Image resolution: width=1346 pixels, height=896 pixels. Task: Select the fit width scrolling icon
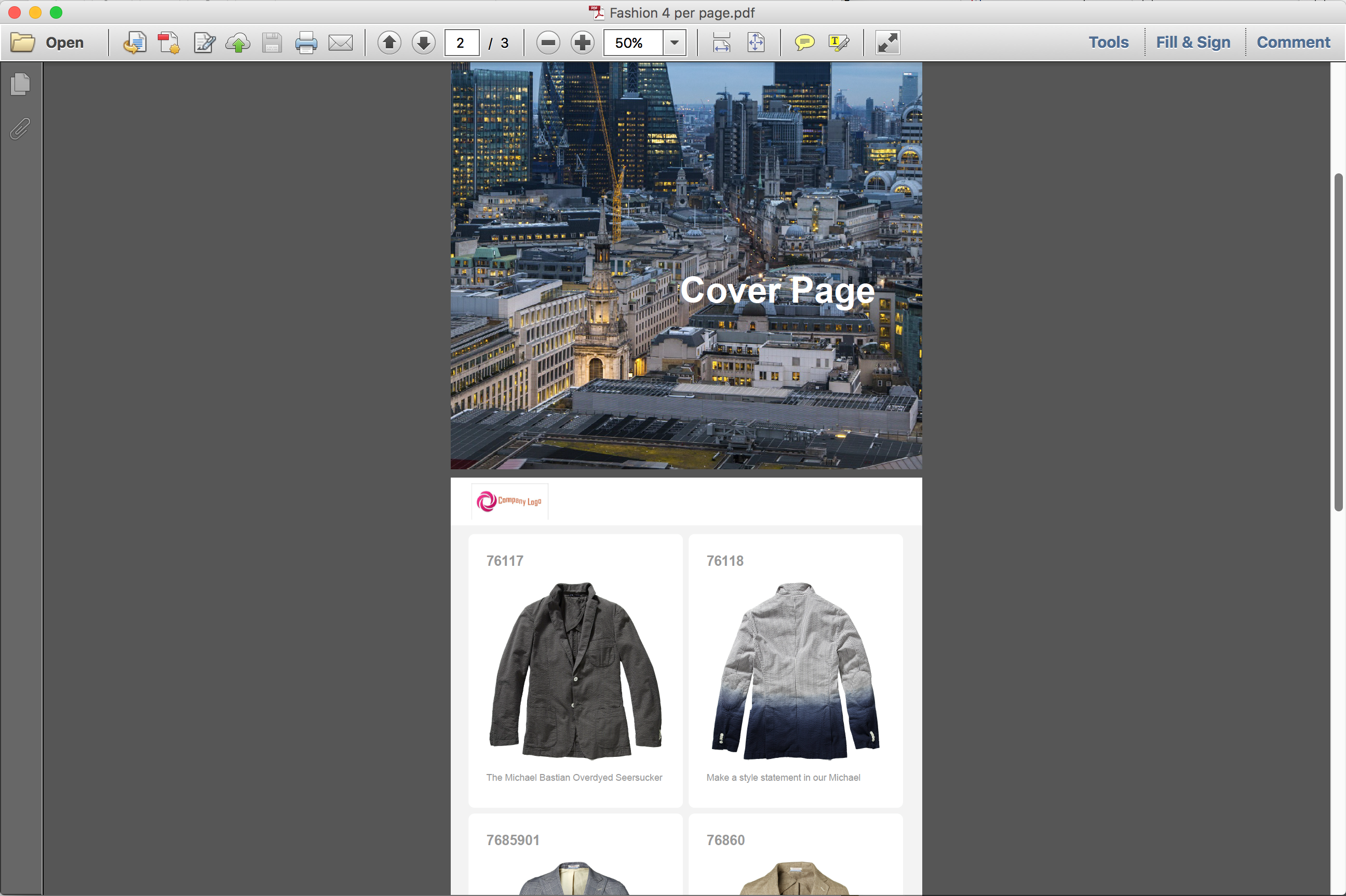click(x=721, y=43)
